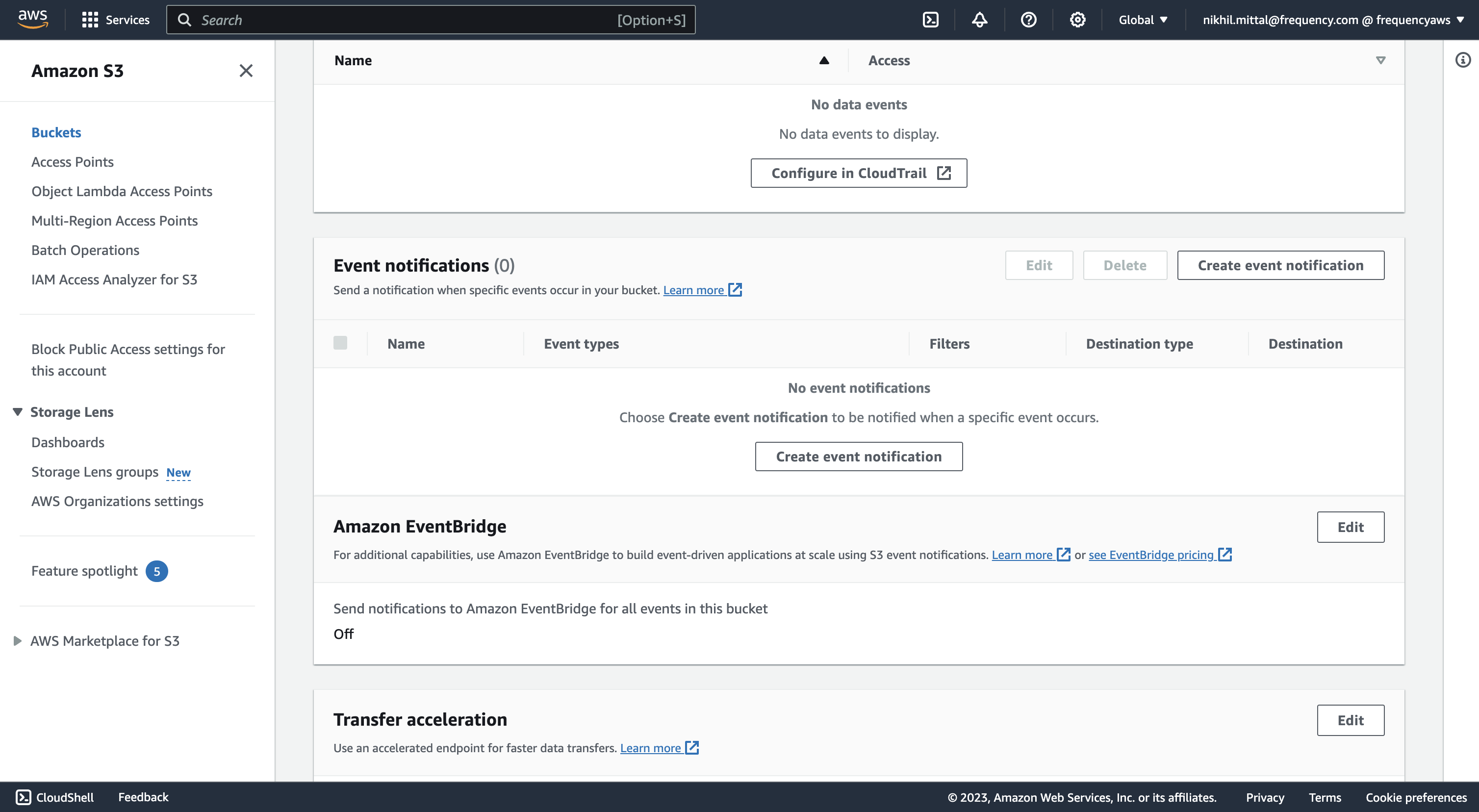This screenshot has width=1479, height=812.
Task: Edit Transfer acceleration settings
Action: 1351,720
